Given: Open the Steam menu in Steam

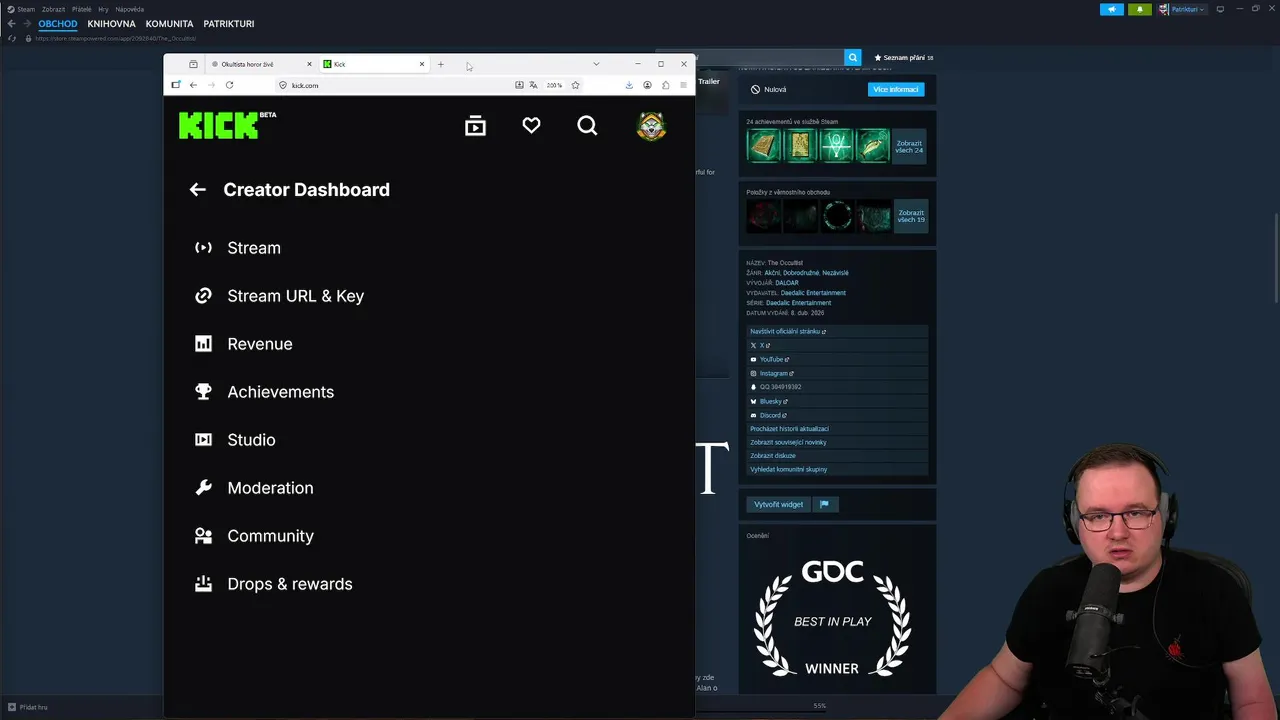Looking at the screenshot, I should coord(25,9).
